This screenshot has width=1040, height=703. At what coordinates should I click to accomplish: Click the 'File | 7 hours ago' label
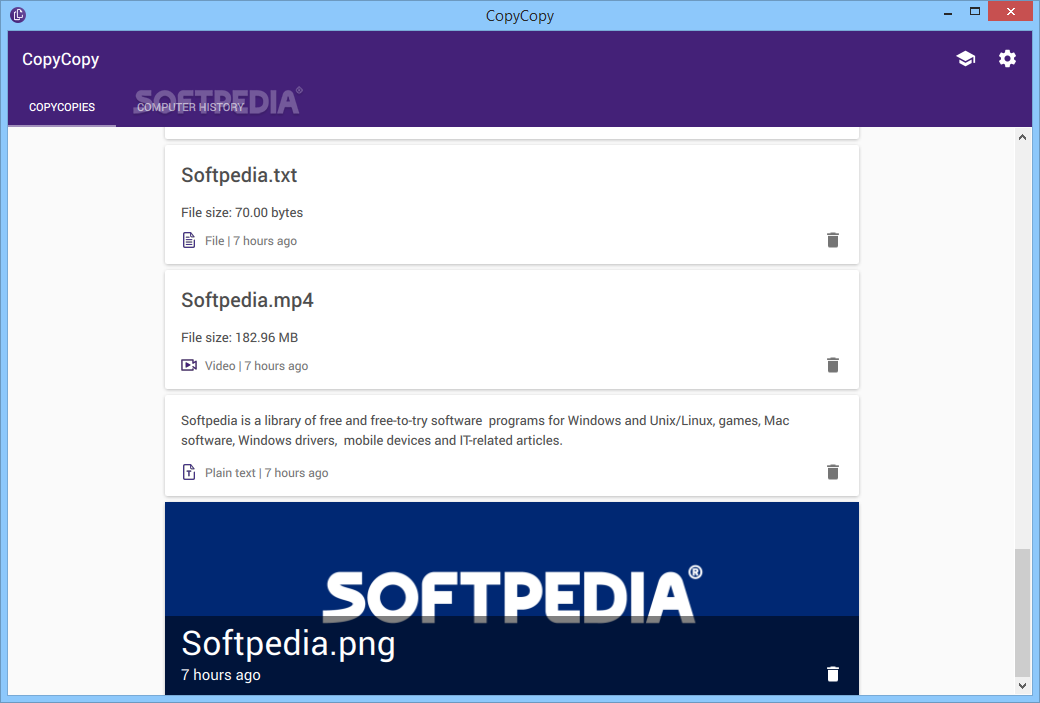251,241
